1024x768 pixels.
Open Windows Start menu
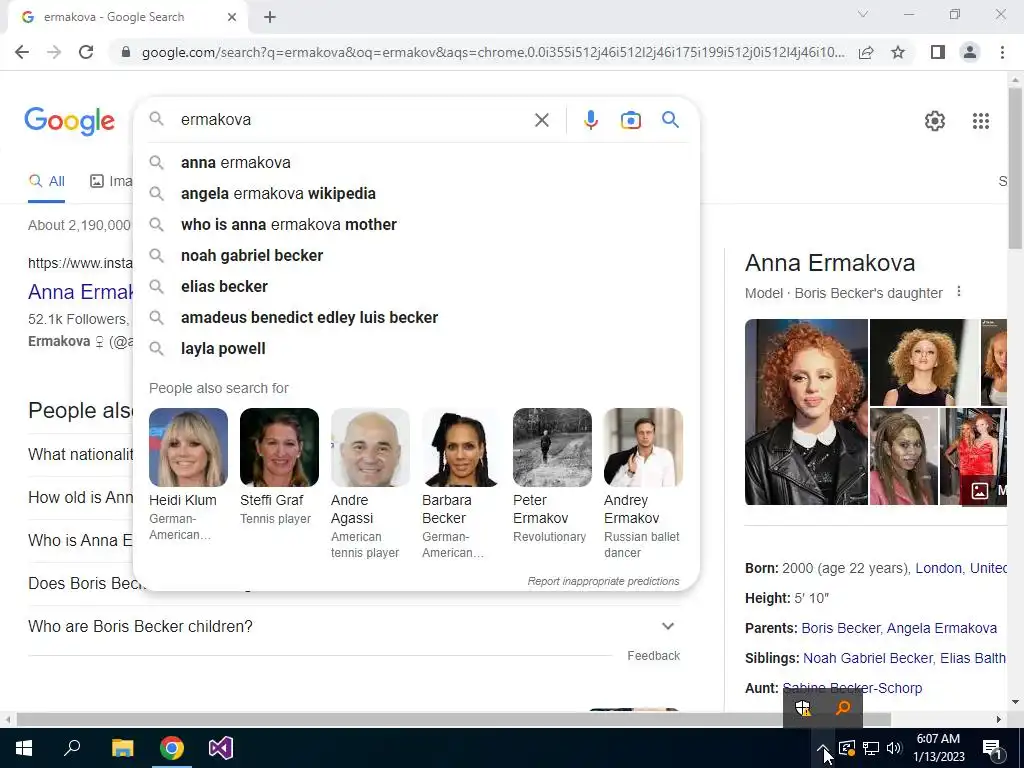(x=24, y=748)
